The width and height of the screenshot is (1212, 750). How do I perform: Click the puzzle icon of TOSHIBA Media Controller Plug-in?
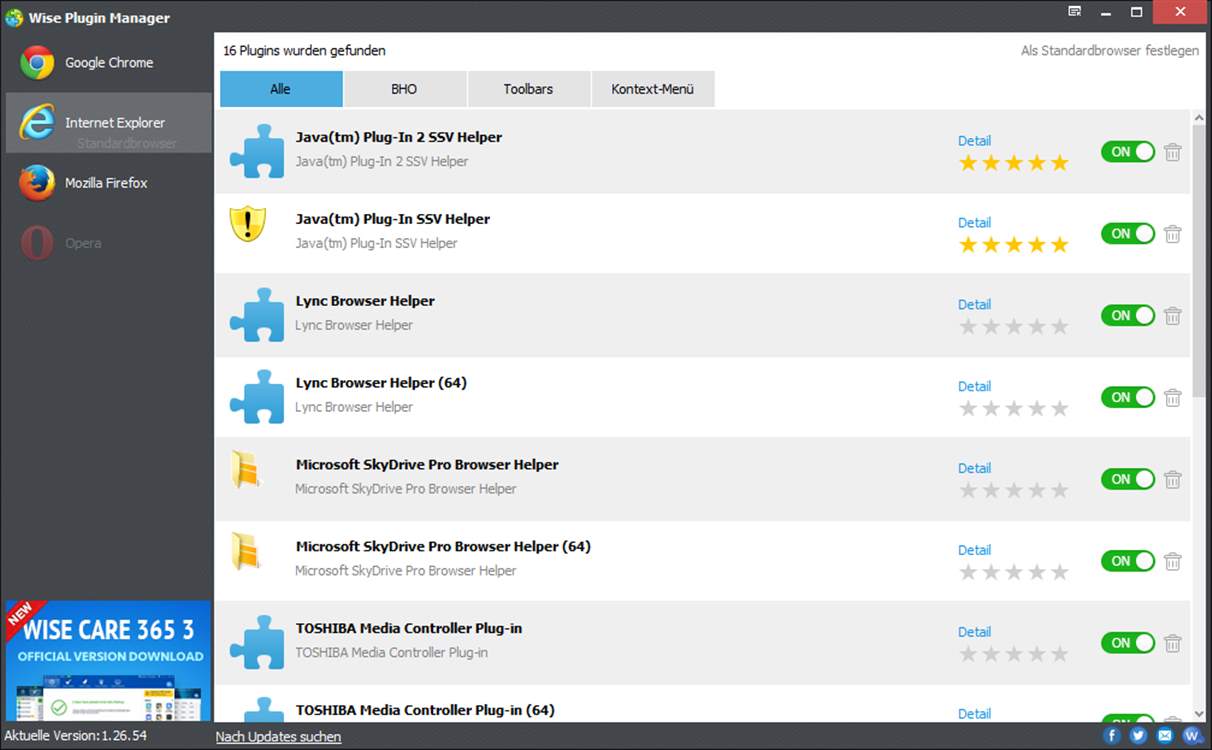(257, 643)
